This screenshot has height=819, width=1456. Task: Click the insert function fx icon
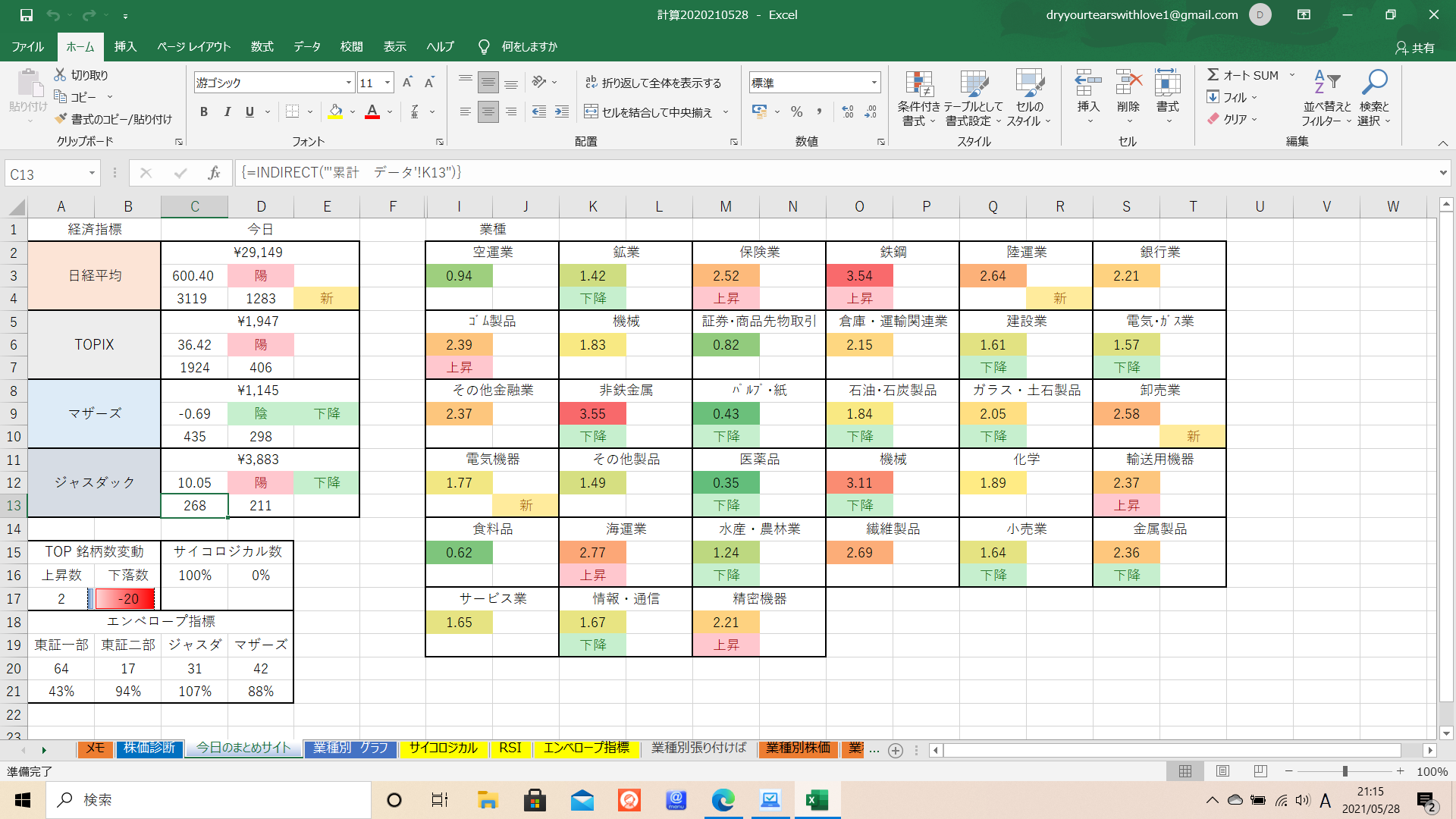point(214,173)
